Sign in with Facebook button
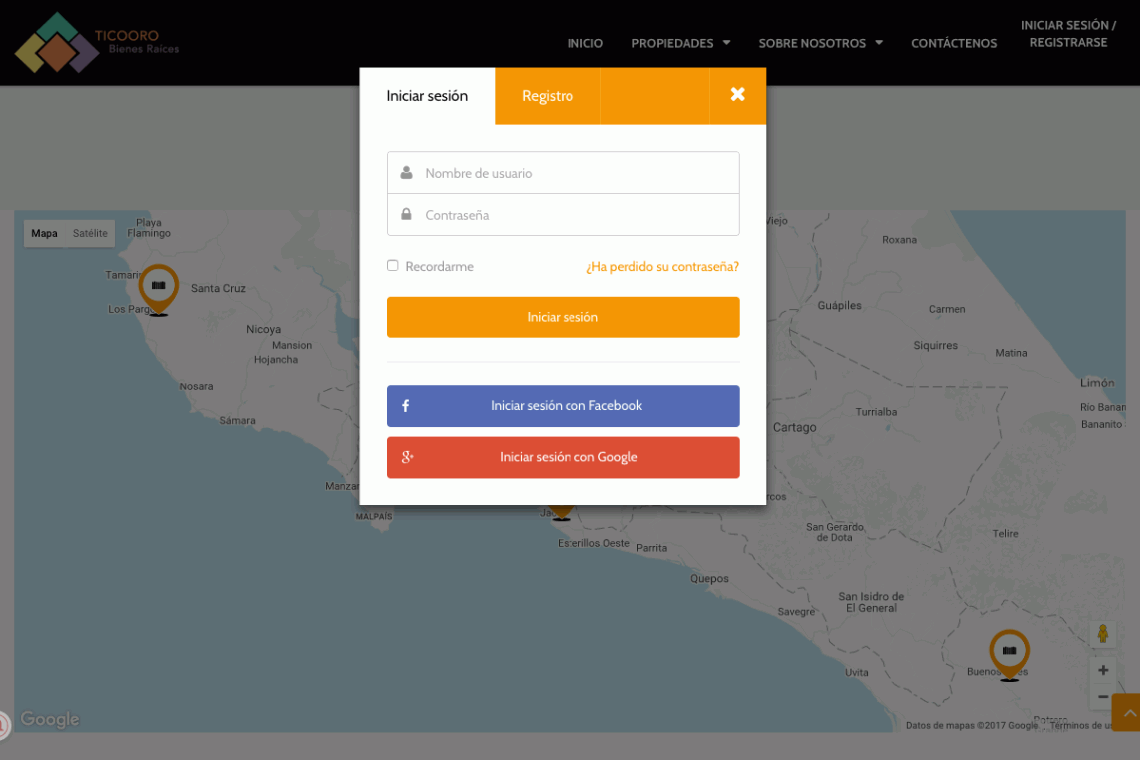The image size is (1140, 760). click(563, 406)
